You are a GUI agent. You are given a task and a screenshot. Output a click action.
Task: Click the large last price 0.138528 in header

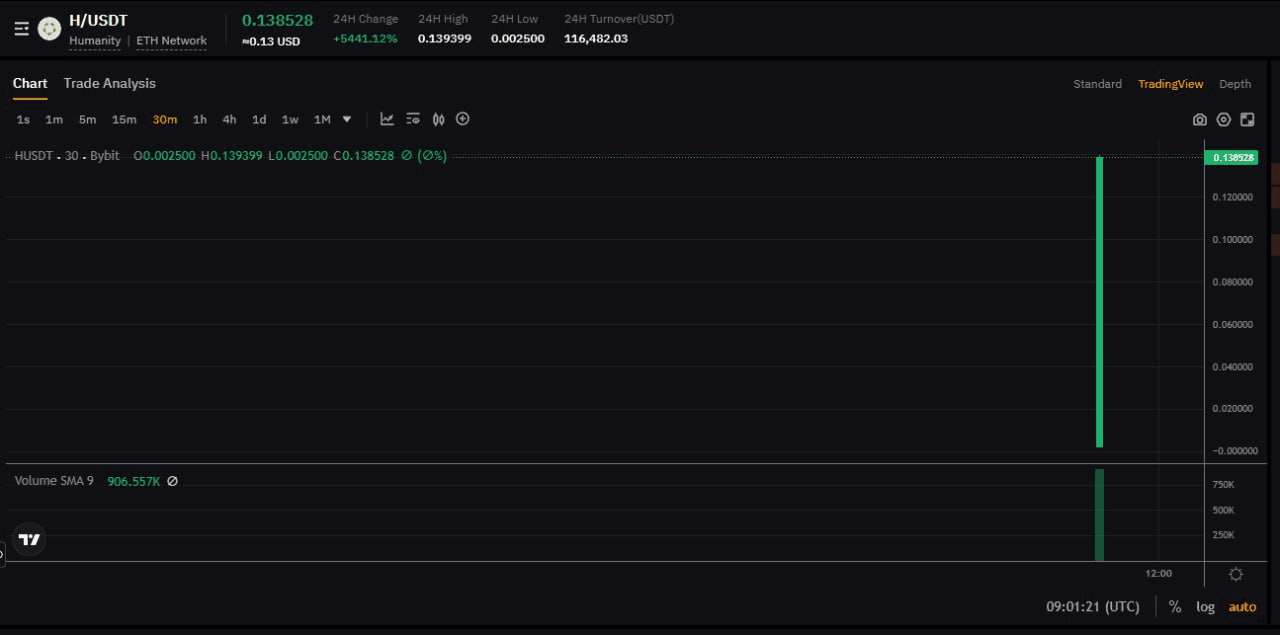[x=277, y=20]
